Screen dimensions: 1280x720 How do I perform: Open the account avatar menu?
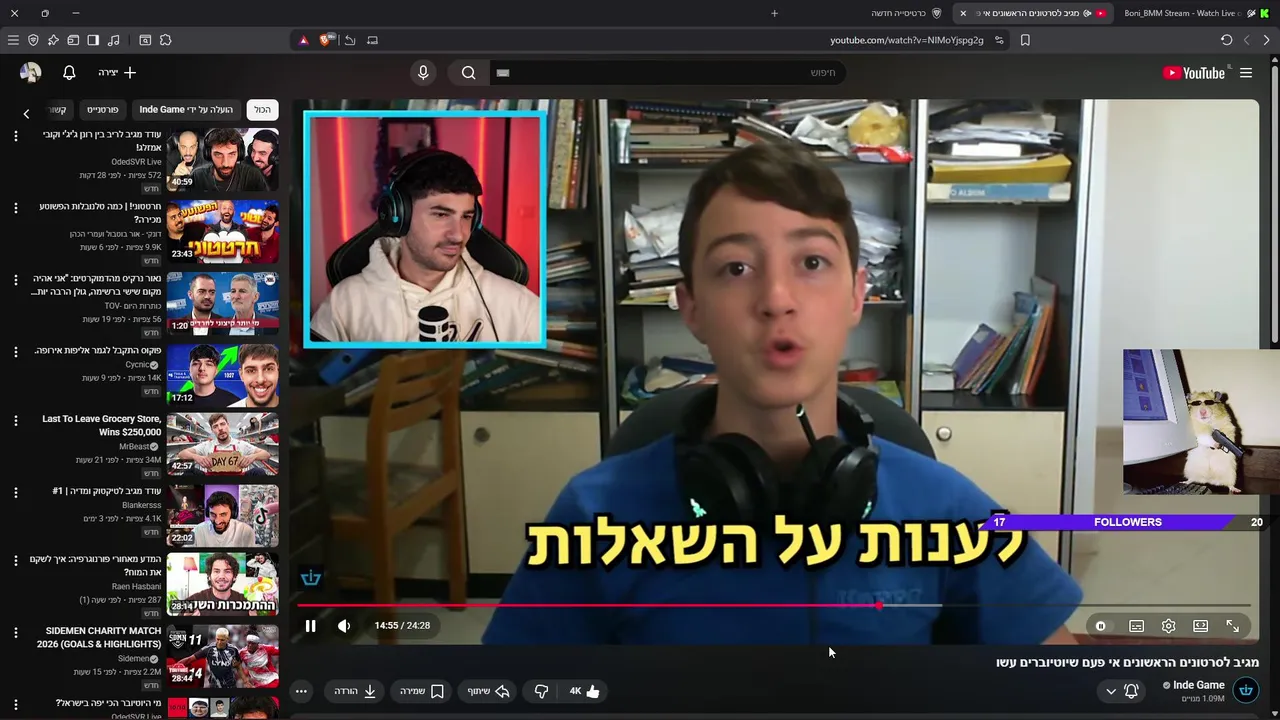pyautogui.click(x=30, y=73)
